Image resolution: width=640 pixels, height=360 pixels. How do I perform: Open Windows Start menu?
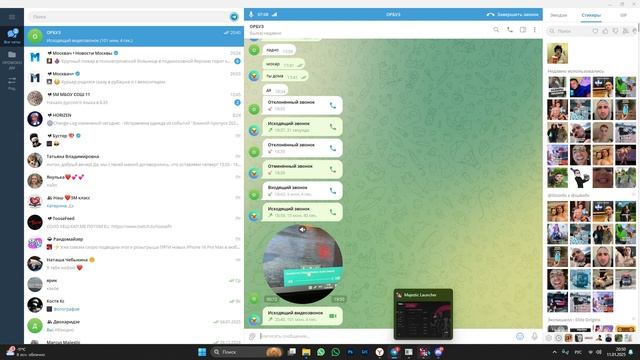pyautogui.click(x=202, y=352)
